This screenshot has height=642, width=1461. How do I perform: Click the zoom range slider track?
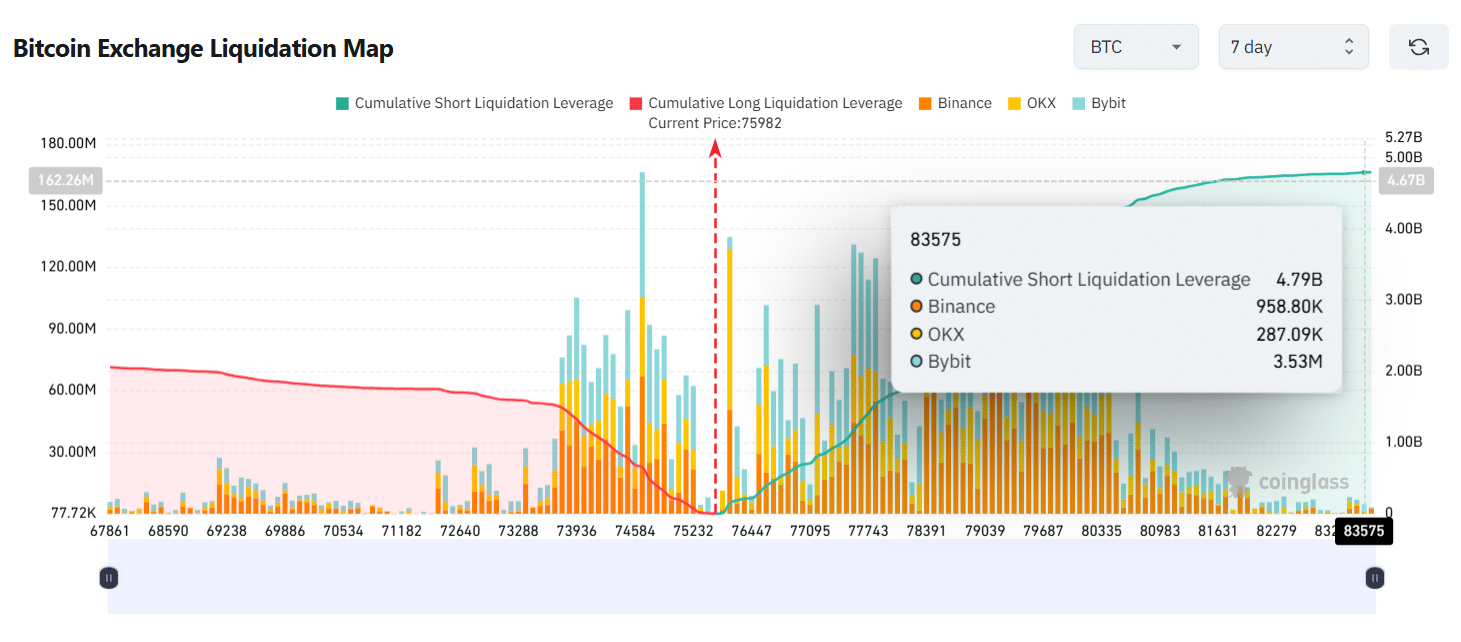point(742,577)
